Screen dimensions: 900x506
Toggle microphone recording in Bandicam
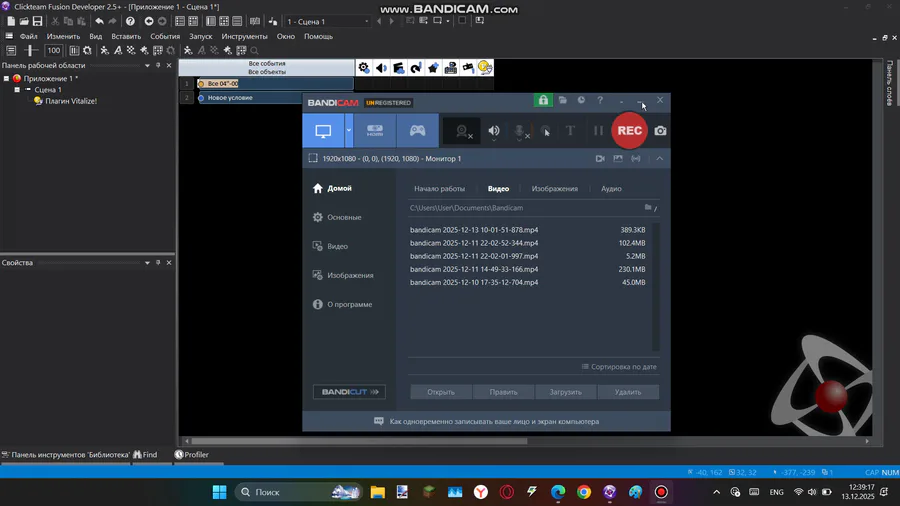[519, 131]
